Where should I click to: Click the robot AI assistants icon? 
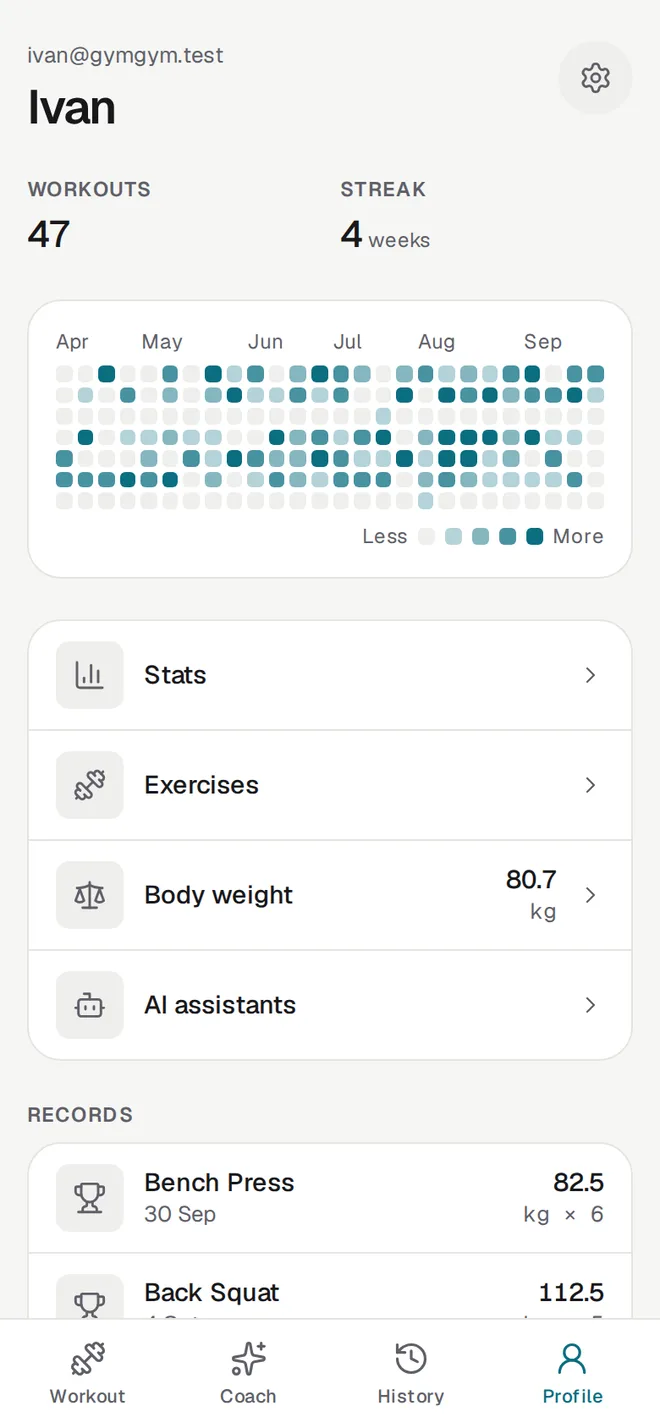(x=90, y=1005)
